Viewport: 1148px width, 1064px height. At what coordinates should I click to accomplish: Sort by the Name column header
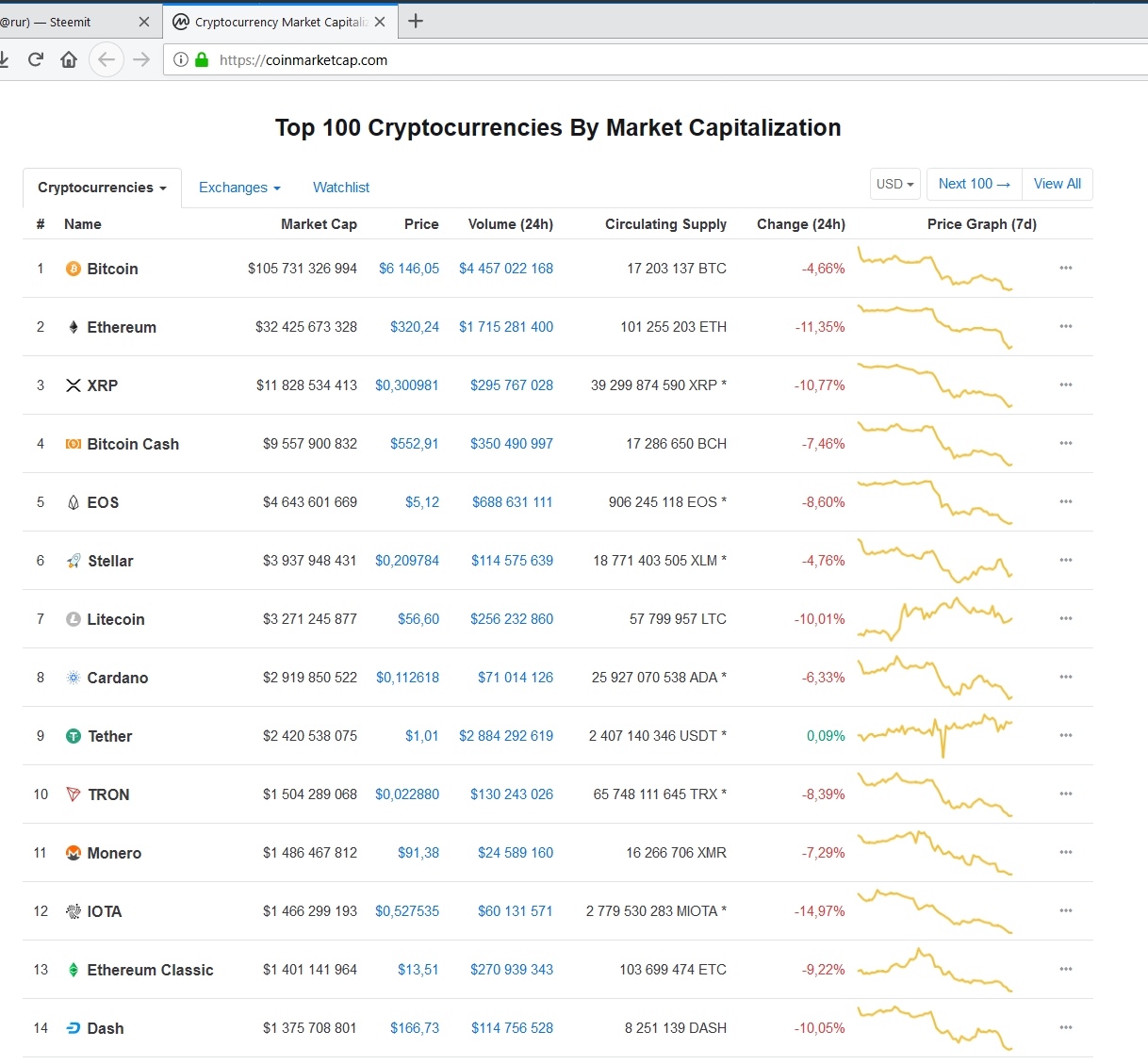[83, 224]
